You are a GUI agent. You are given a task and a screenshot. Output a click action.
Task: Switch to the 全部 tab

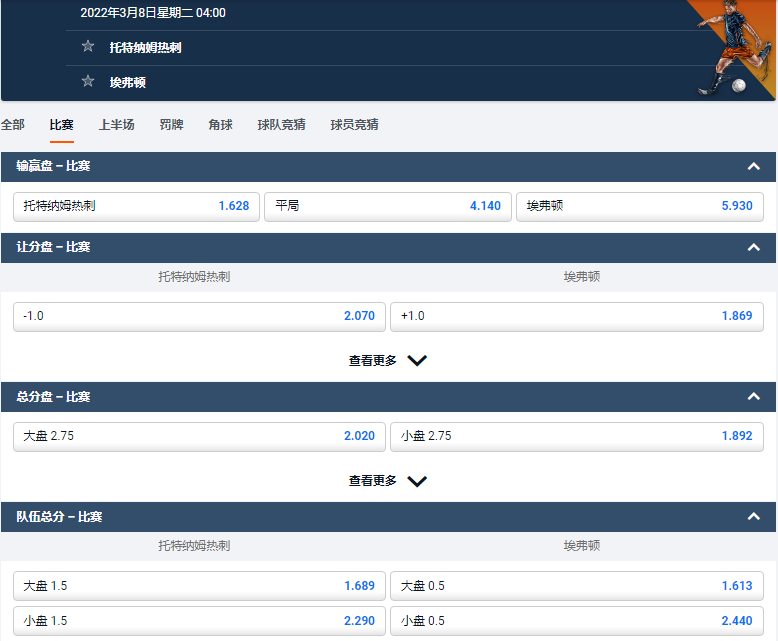point(13,125)
